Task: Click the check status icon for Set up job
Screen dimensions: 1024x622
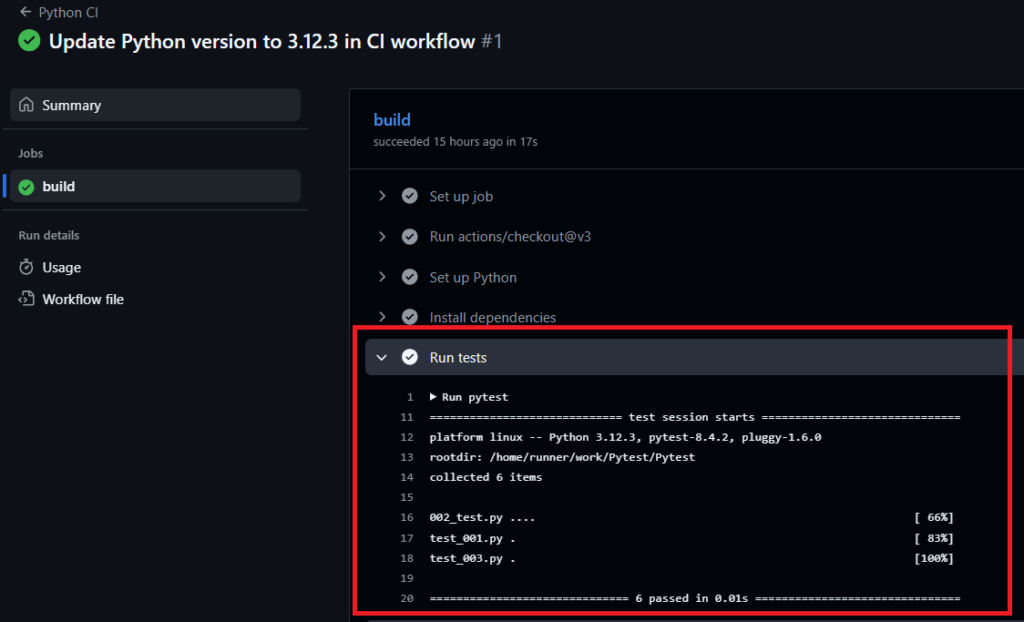Action: tap(409, 196)
